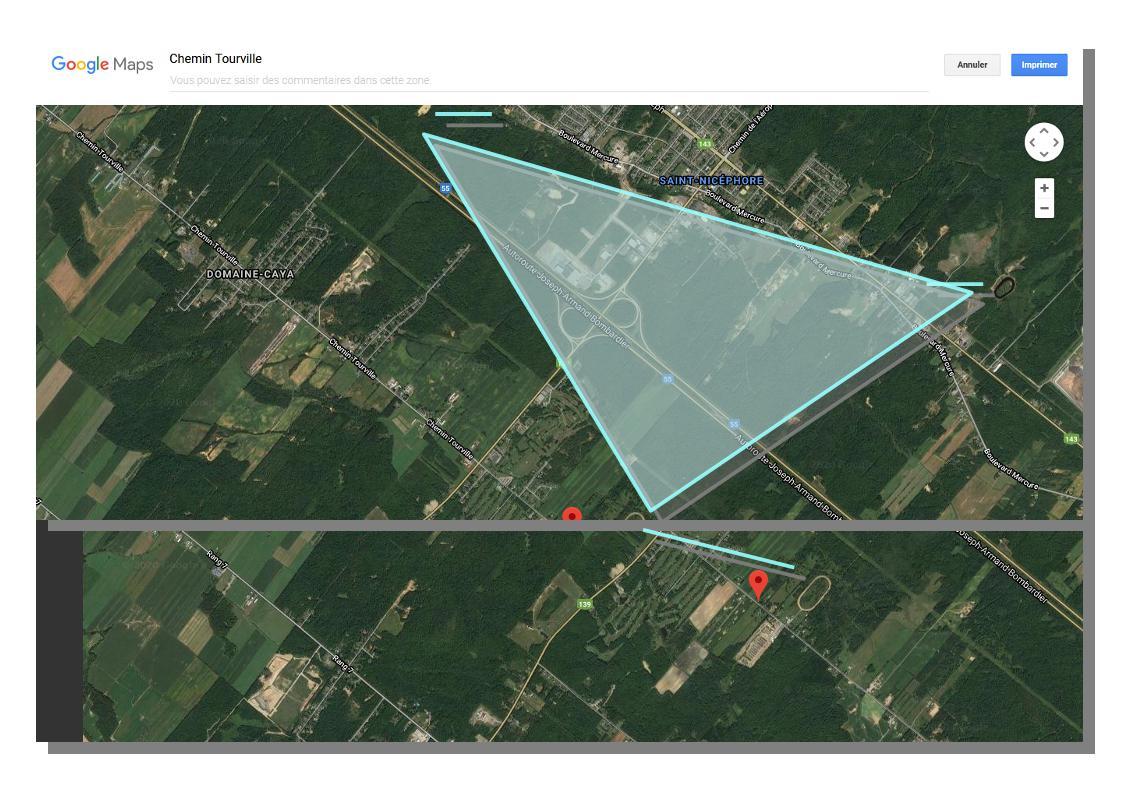This screenshot has width=1123, height=794.
Task: Click the route 55 shield near triangle's top corner
Action: [445, 188]
